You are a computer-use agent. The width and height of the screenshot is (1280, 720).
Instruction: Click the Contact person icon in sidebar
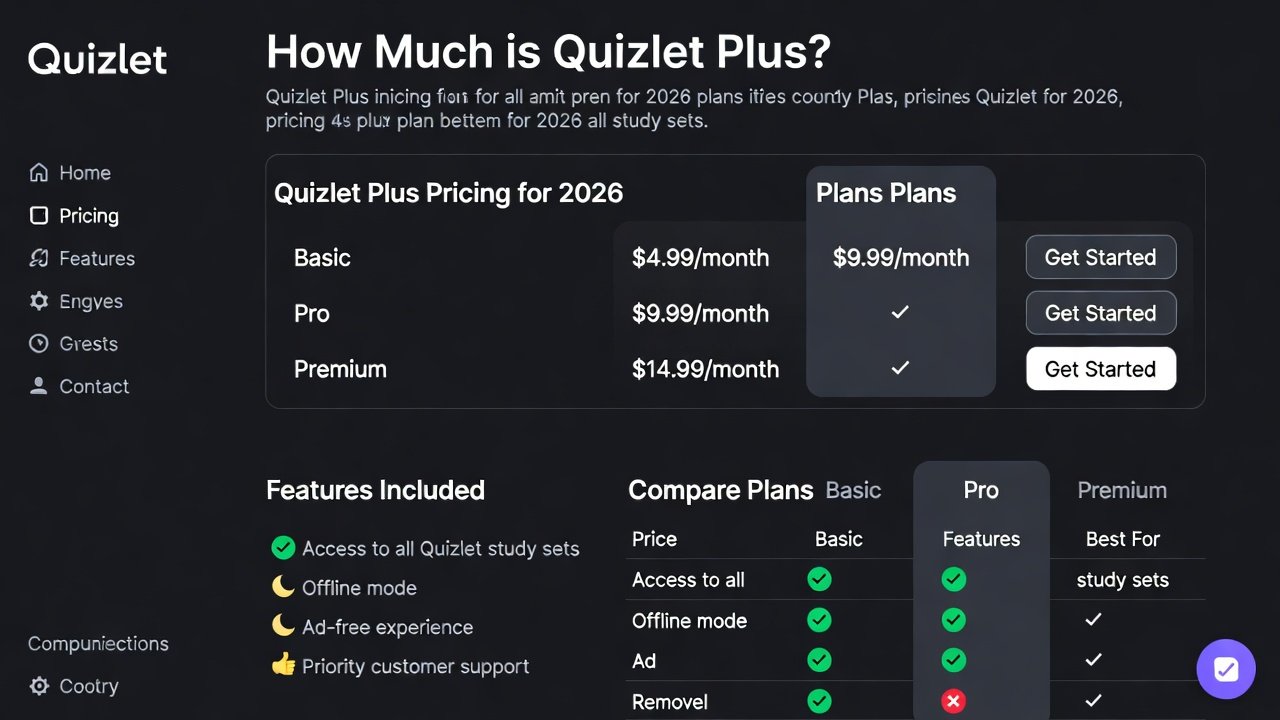tap(38, 386)
